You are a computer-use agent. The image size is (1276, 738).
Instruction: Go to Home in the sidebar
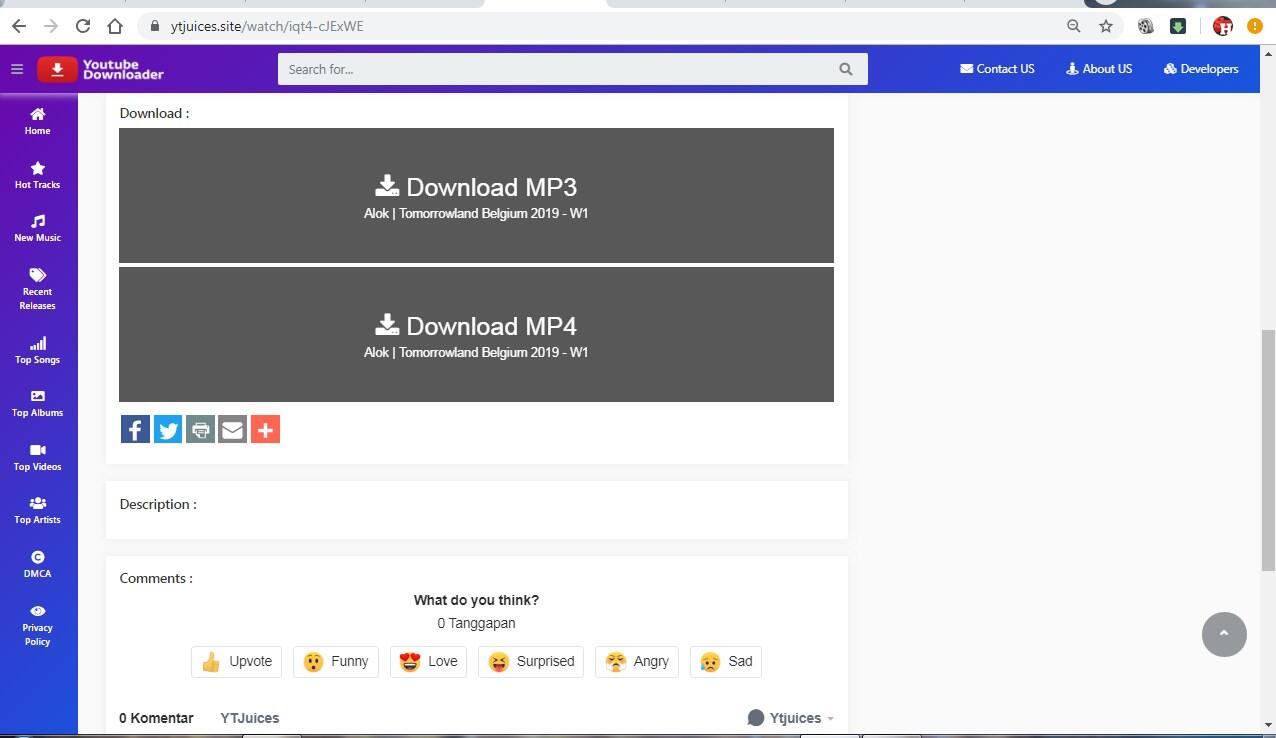coord(38,121)
